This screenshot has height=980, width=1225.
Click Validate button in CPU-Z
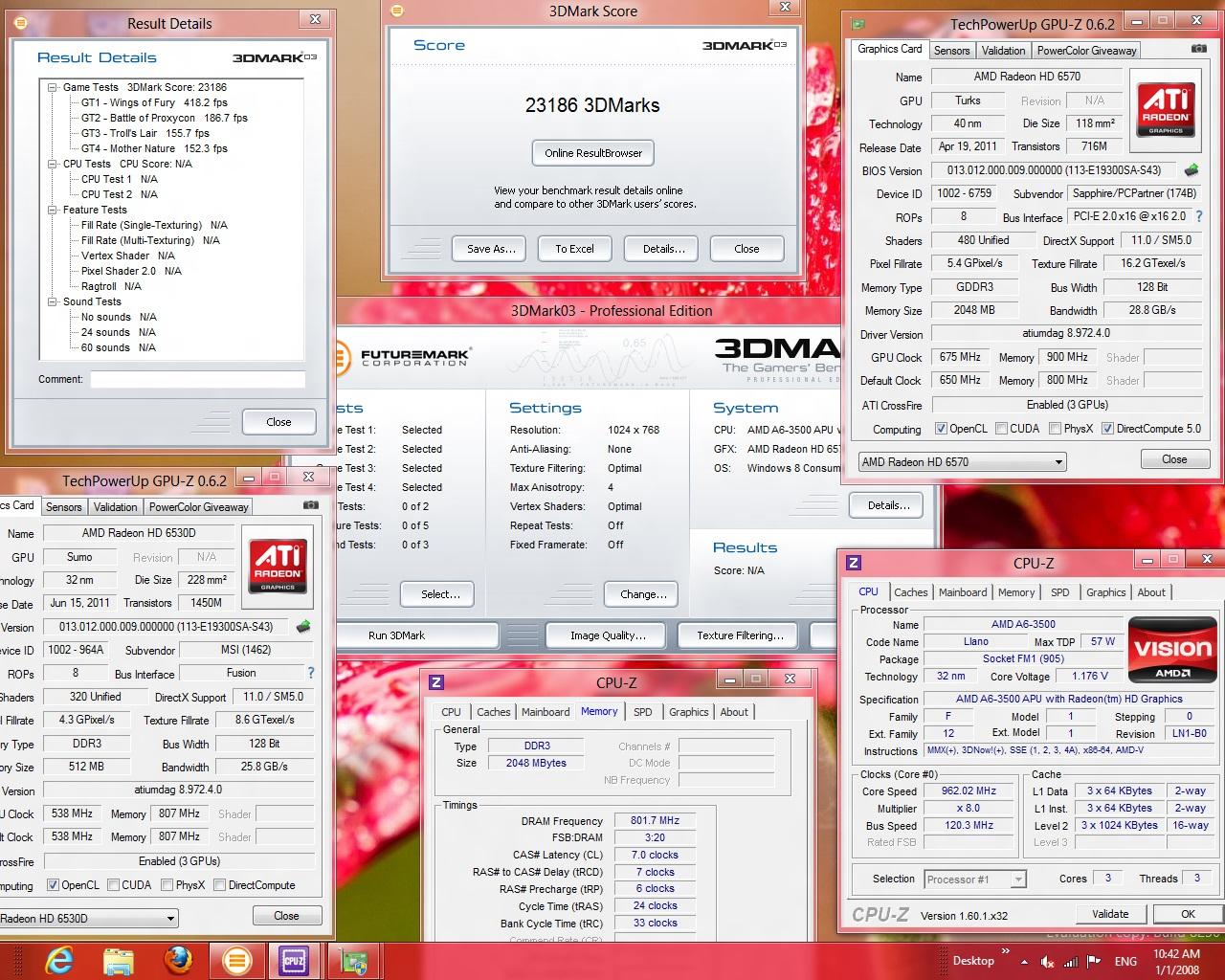(x=1110, y=914)
